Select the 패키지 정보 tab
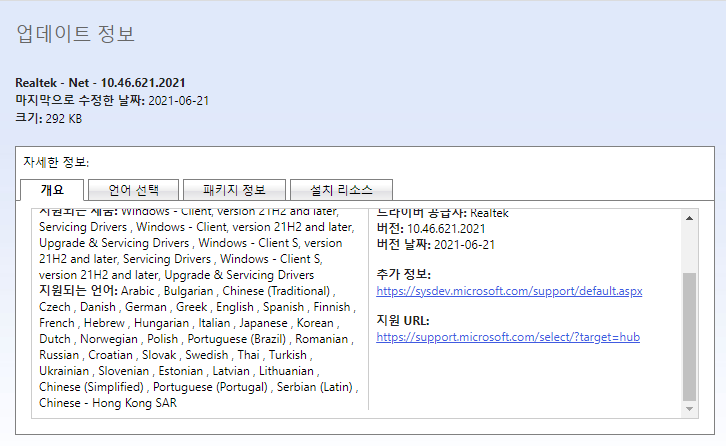 233,190
